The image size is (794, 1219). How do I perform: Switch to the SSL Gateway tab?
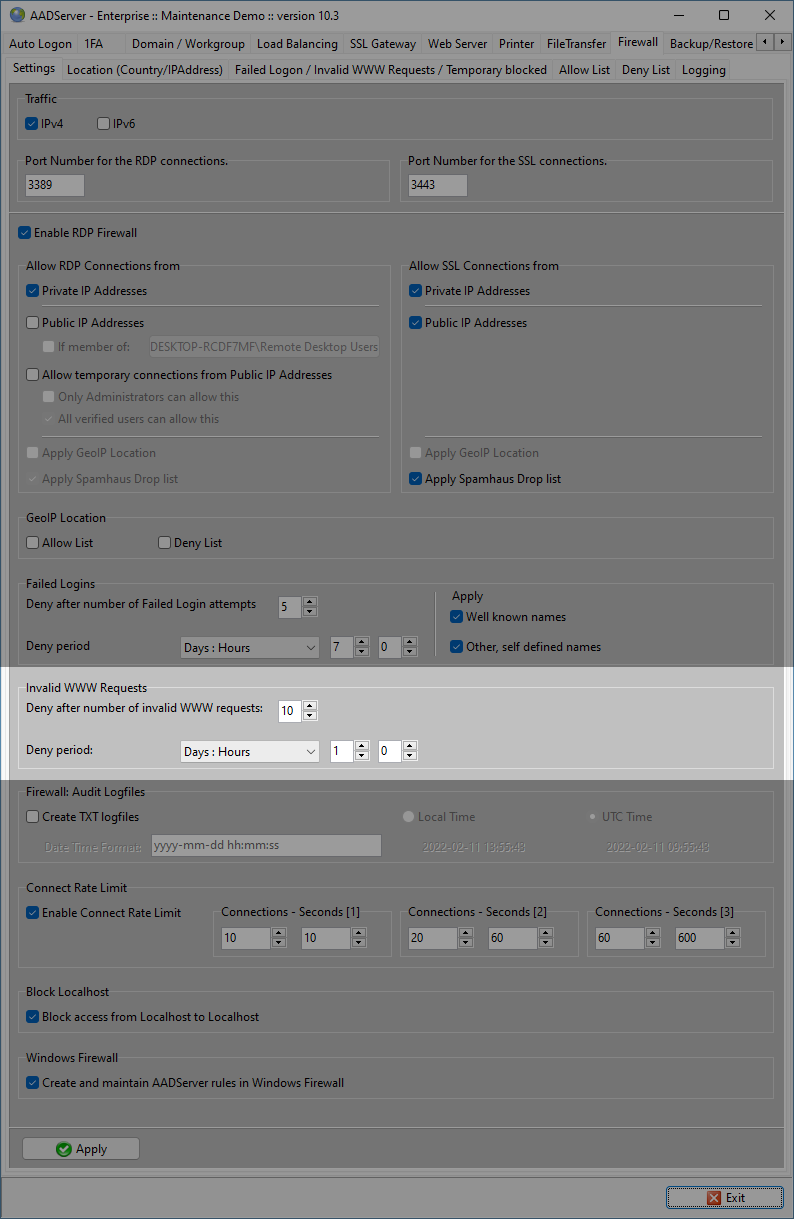pyautogui.click(x=382, y=44)
